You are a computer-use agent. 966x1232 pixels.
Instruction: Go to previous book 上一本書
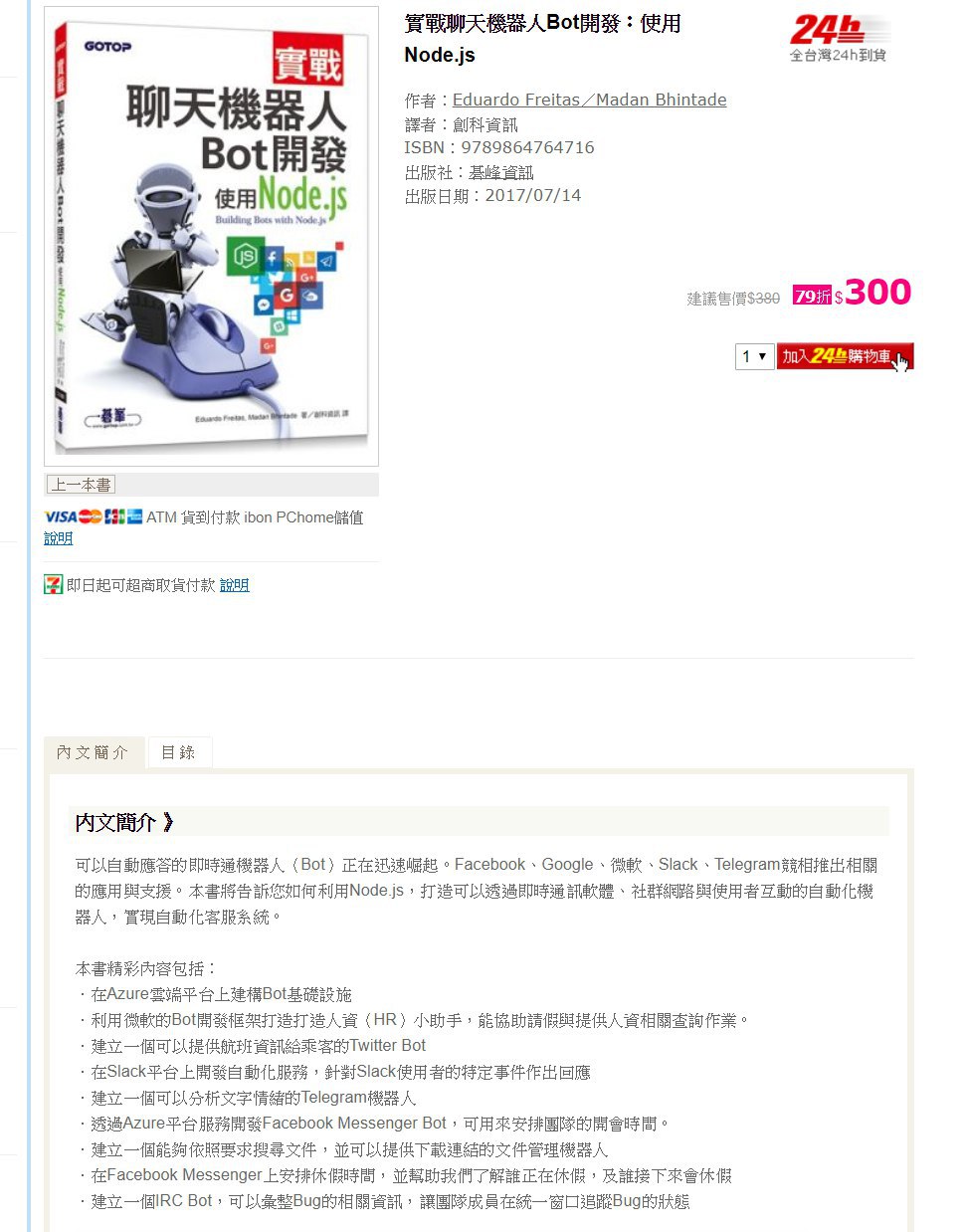81,485
